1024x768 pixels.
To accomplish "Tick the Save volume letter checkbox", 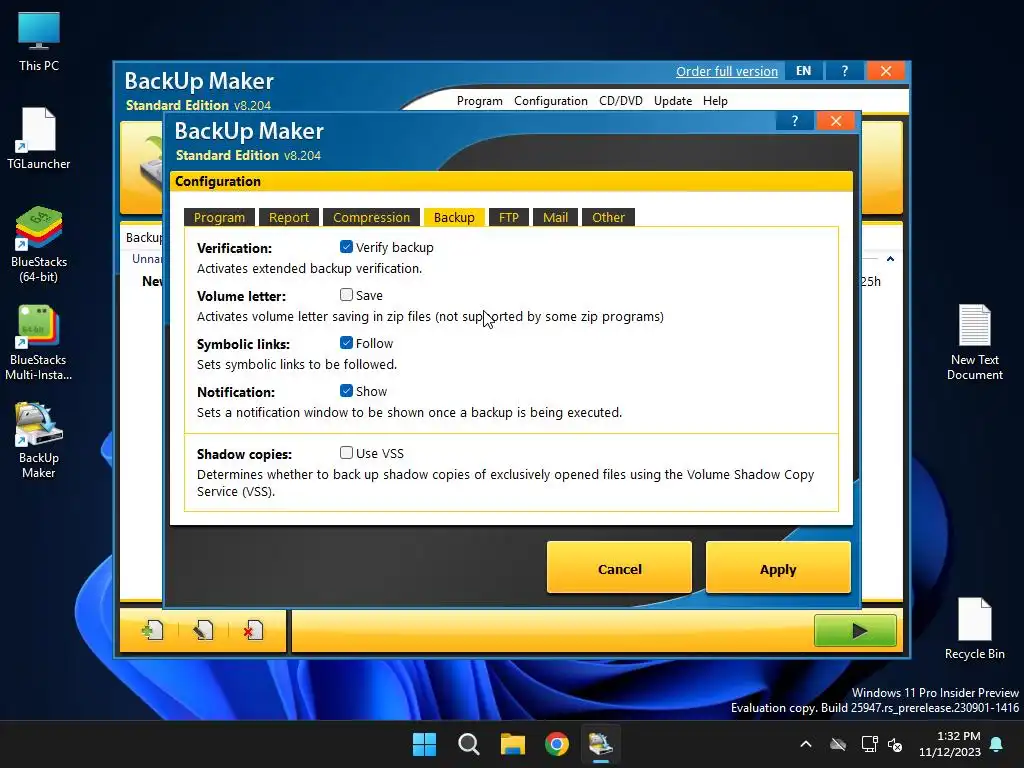I will [346, 295].
